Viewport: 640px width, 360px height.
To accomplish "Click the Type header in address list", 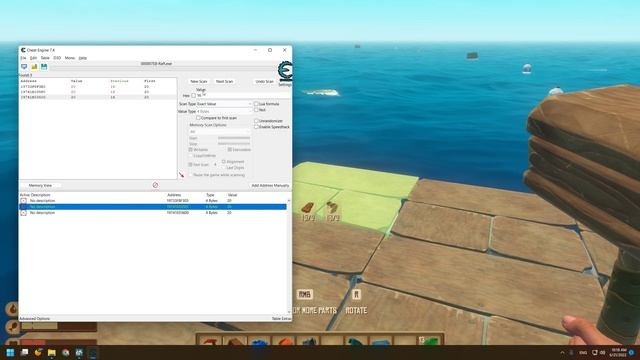I will 210,195.
